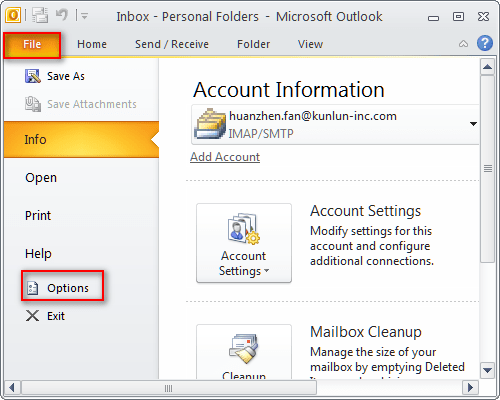Image resolution: width=500 pixels, height=400 pixels.
Task: Open the Customize Quick Access Toolbar dropdown
Action: tap(84, 16)
